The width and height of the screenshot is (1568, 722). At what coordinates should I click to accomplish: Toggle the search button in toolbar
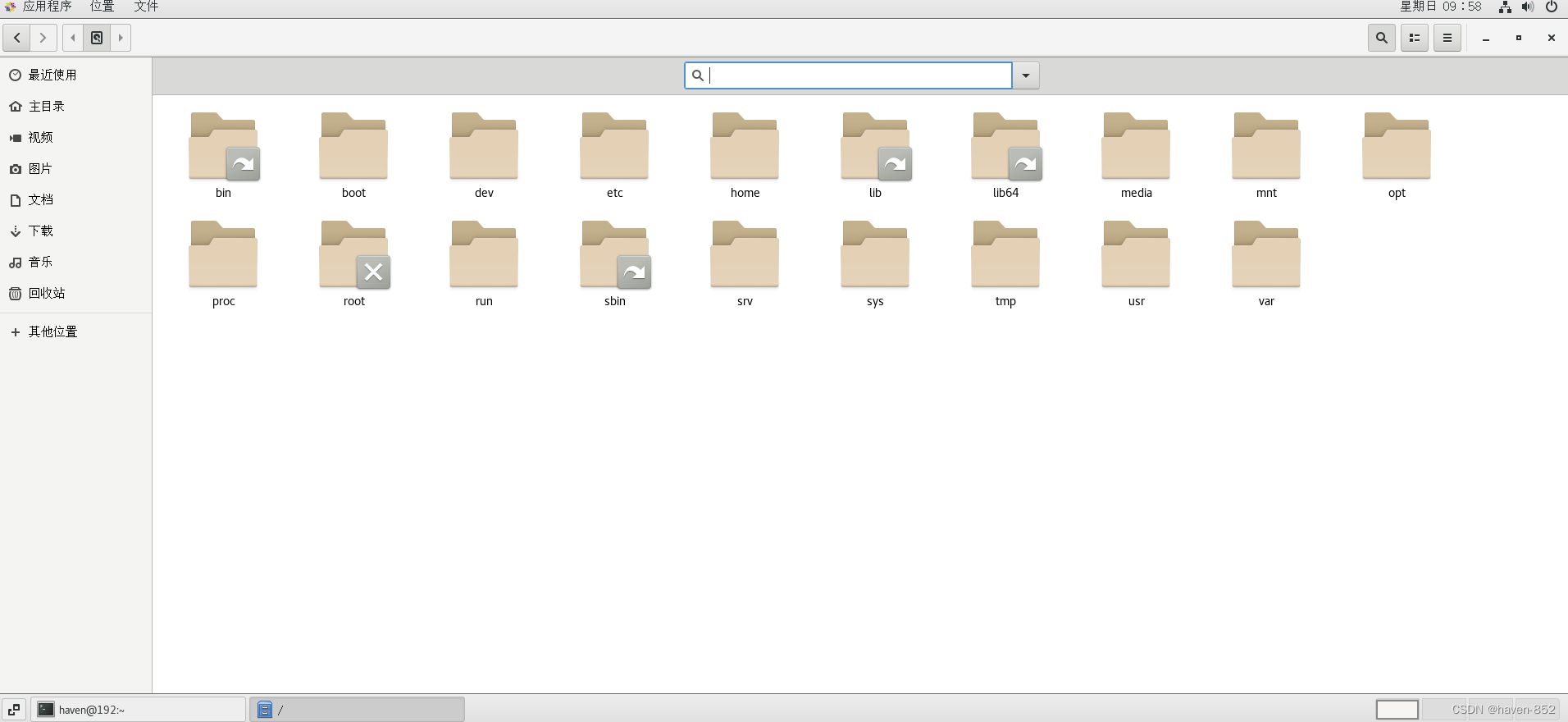[1382, 38]
